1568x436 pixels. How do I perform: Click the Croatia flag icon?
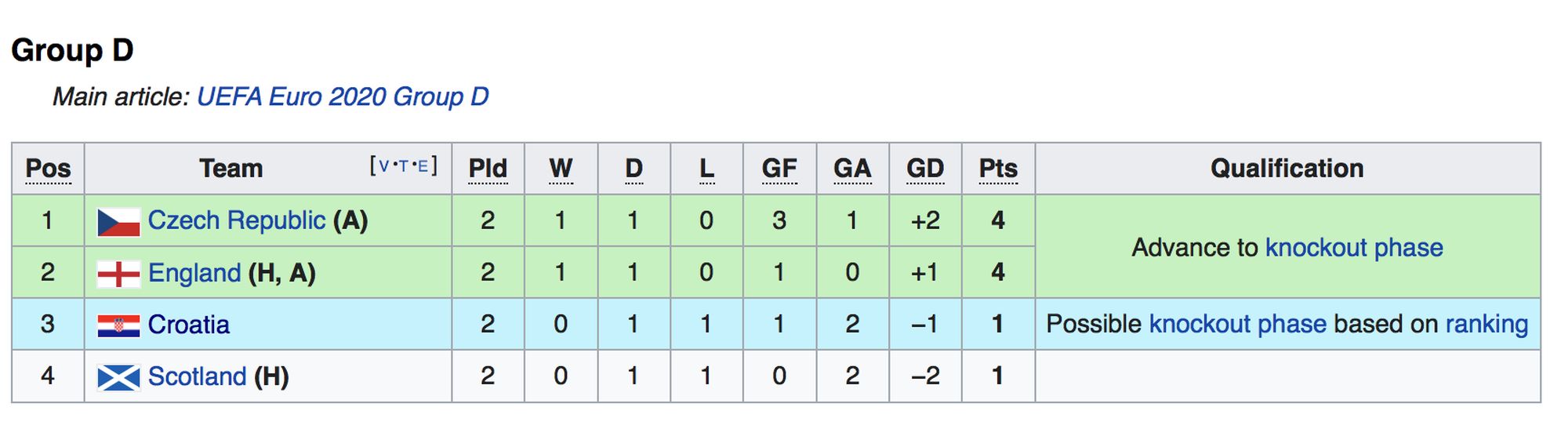[x=118, y=325]
